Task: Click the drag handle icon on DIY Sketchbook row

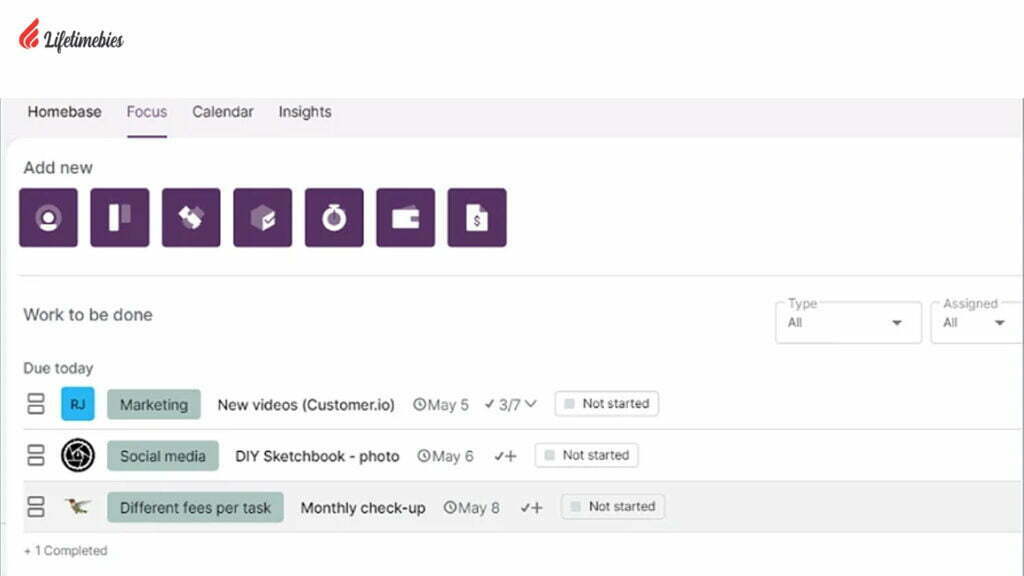Action: (x=36, y=455)
